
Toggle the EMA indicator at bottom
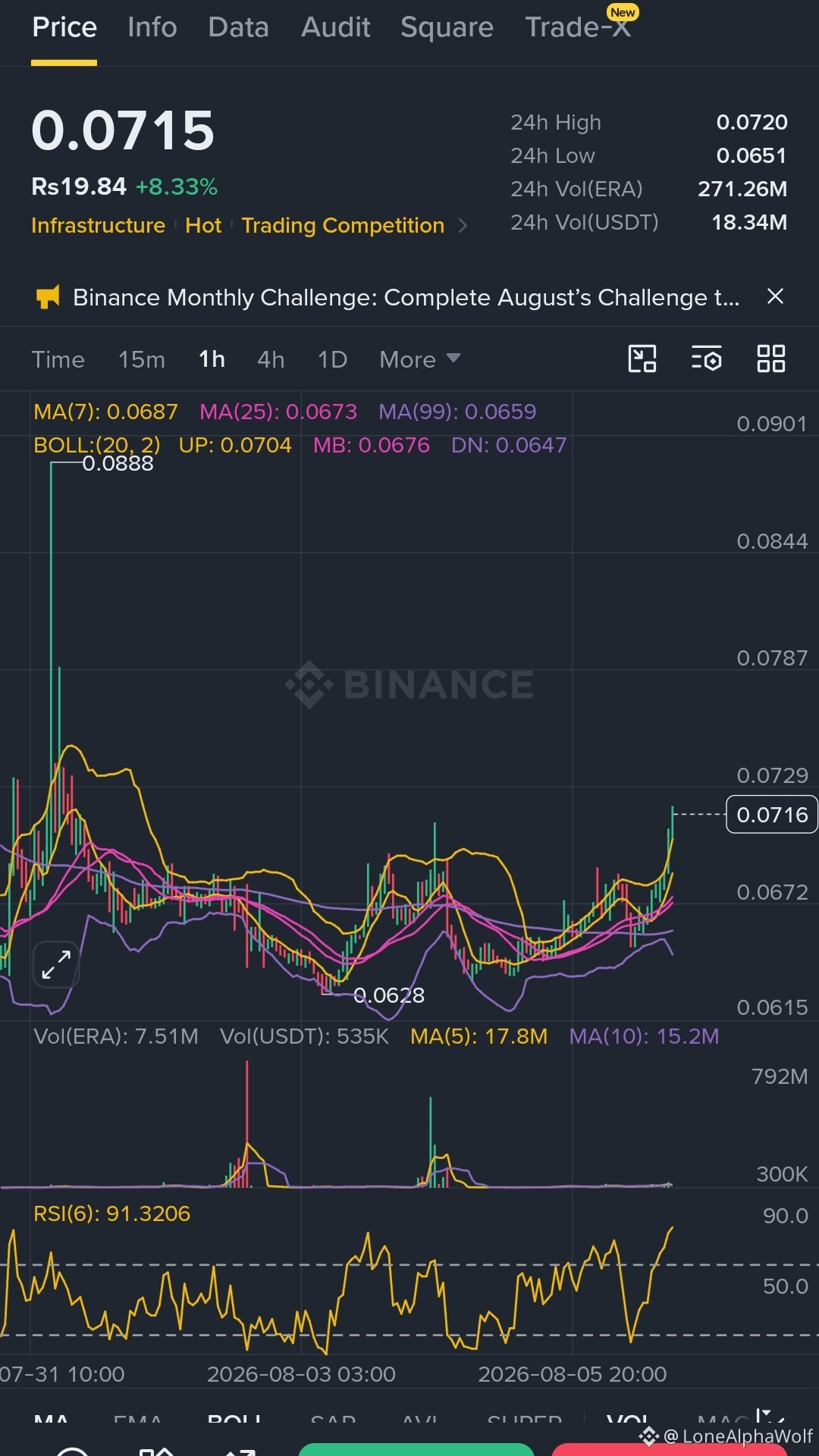point(139,1420)
